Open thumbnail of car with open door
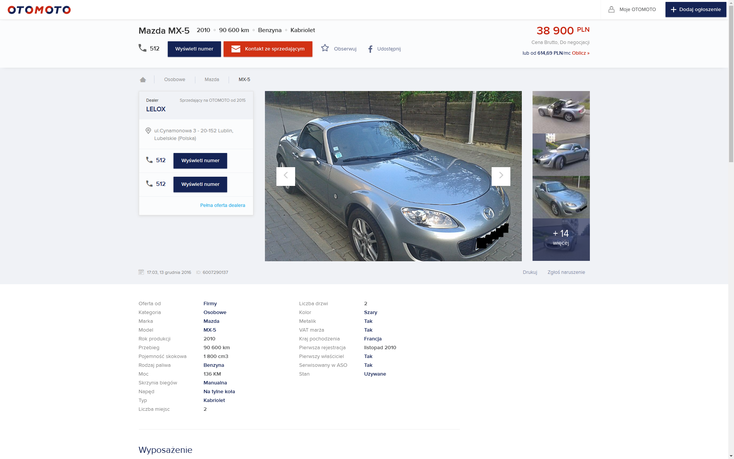The image size is (734, 459). 561,112
